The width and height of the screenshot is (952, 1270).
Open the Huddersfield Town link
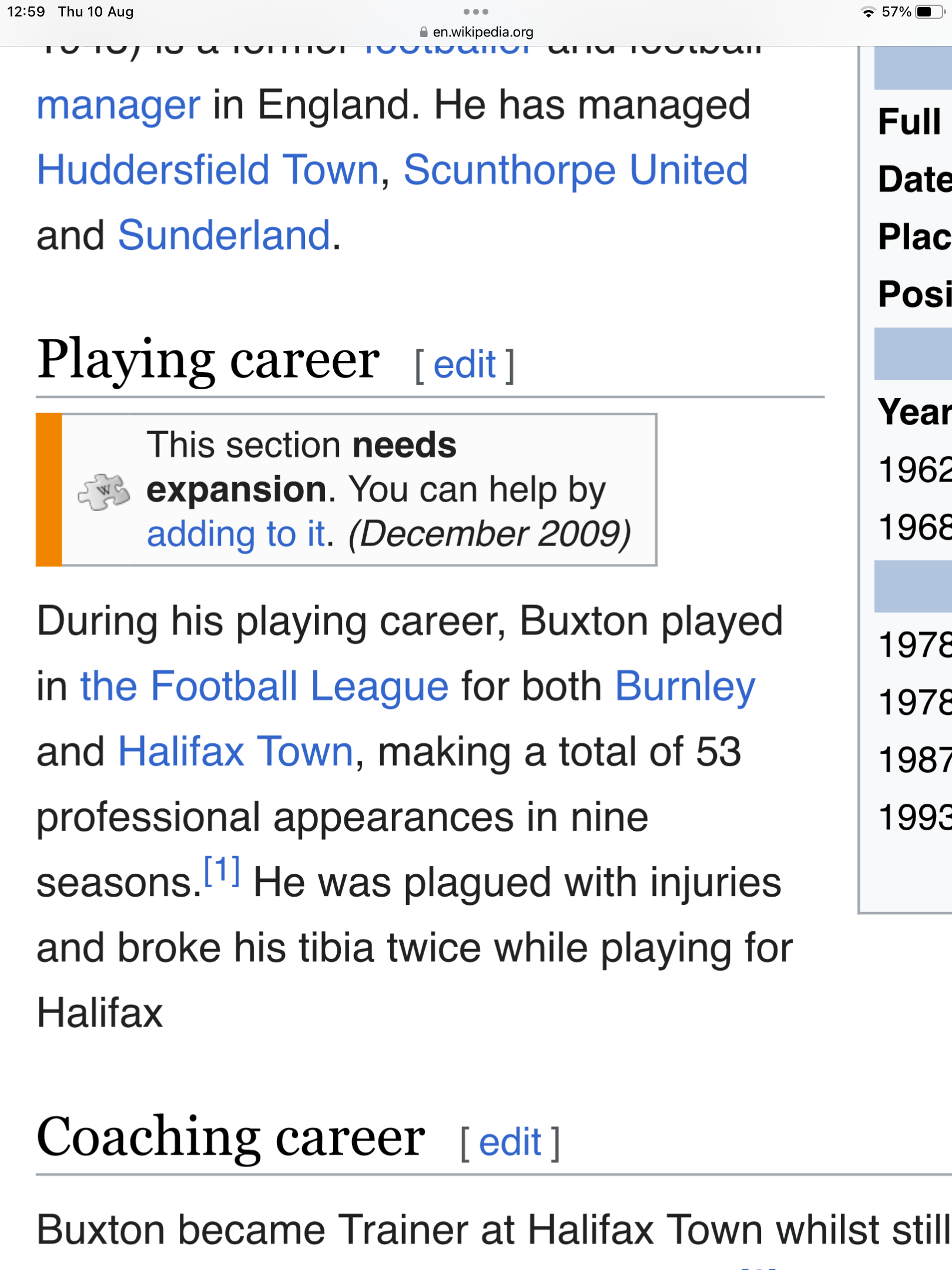[208, 170]
